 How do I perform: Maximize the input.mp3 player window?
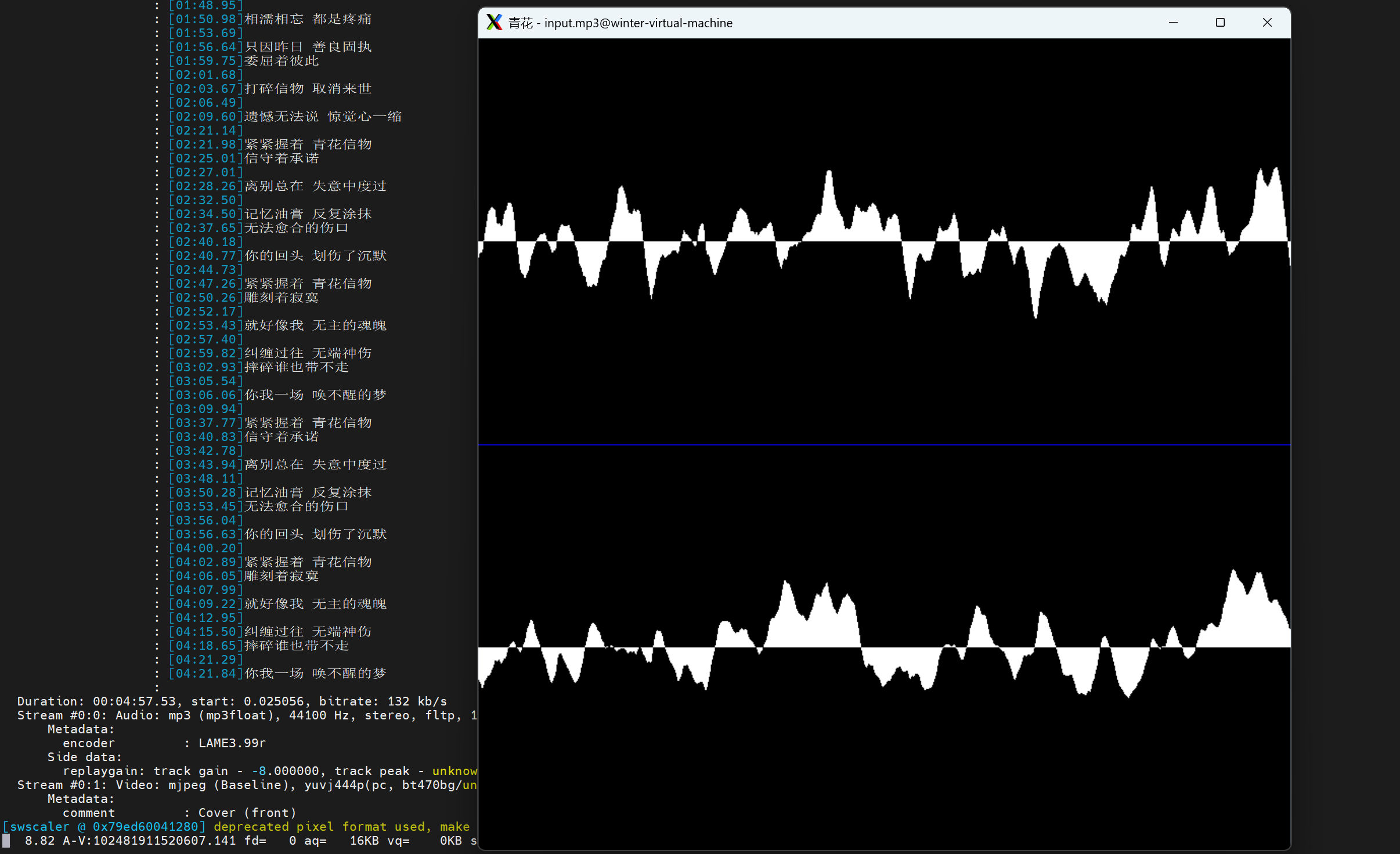[1220, 23]
